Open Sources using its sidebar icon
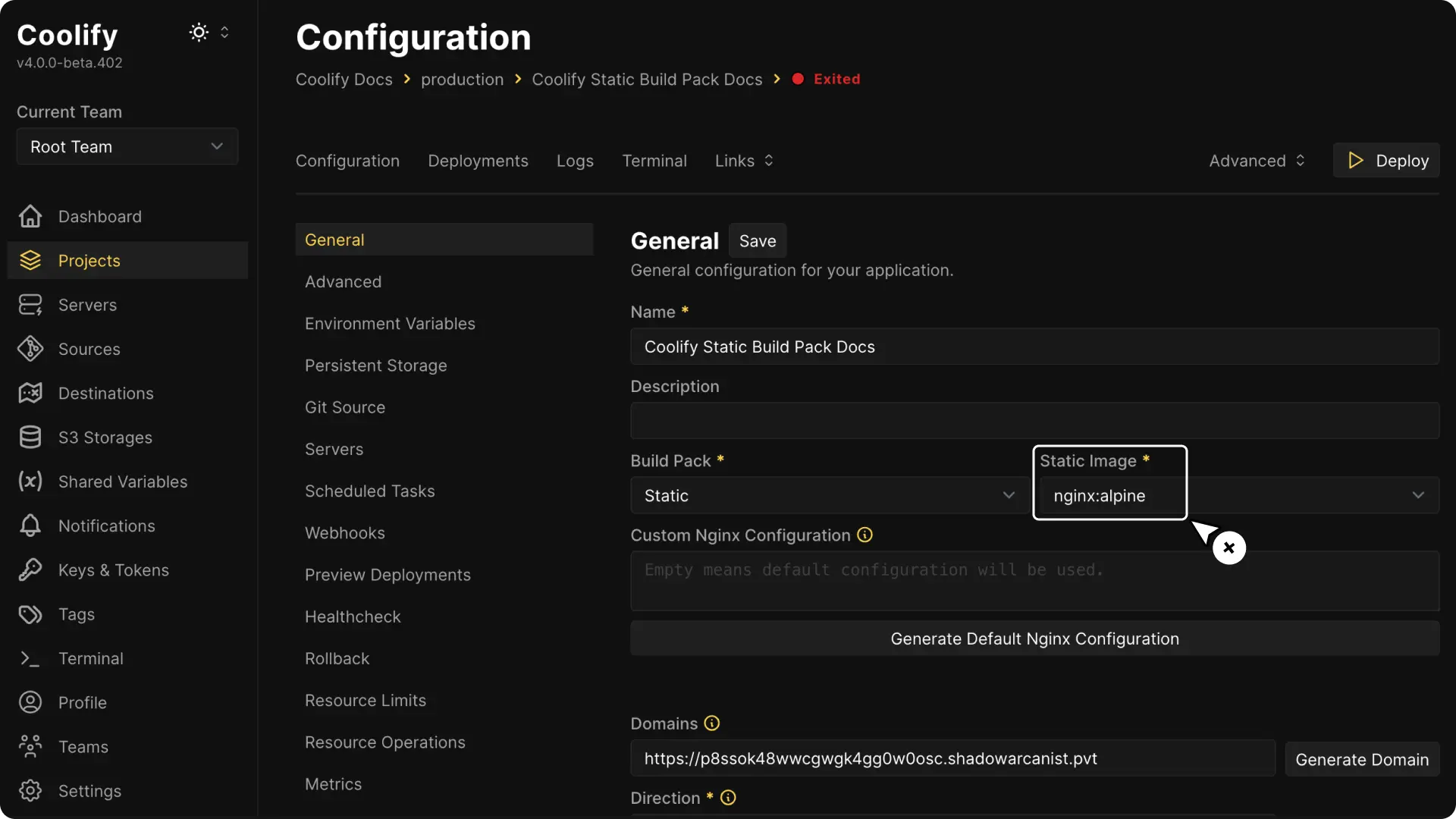This screenshot has width=1456, height=819. click(30, 349)
